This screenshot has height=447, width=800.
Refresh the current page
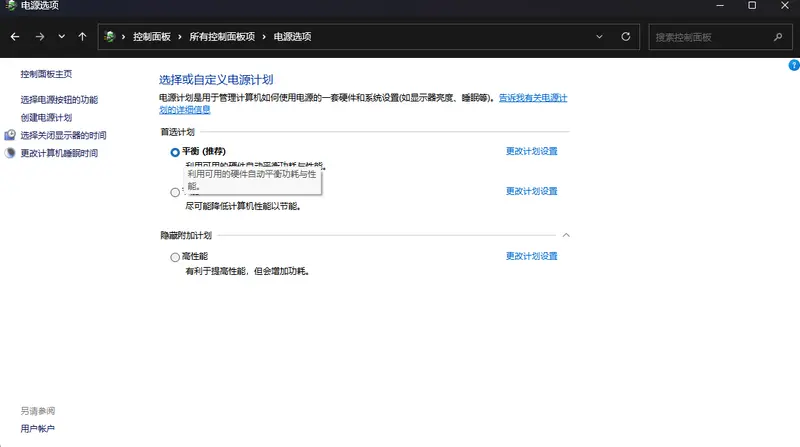[x=626, y=37]
